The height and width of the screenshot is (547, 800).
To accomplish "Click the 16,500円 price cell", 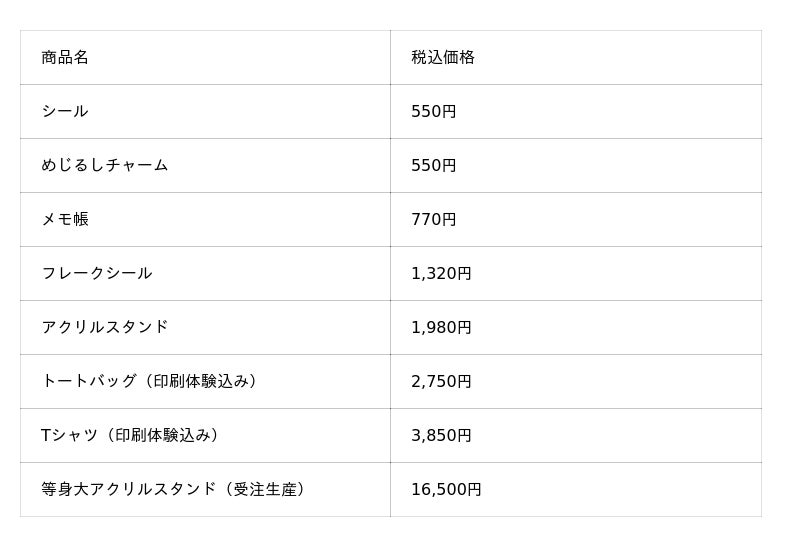I will coord(576,489).
